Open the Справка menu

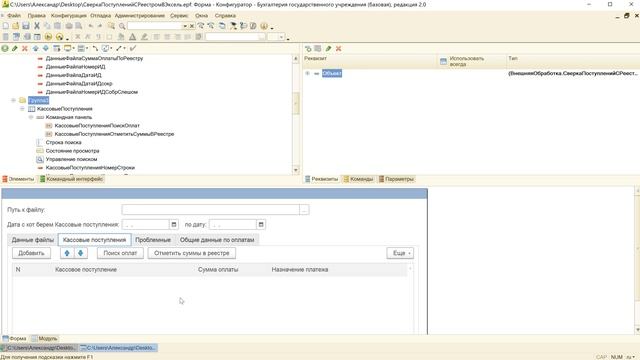pyautogui.click(x=225, y=16)
